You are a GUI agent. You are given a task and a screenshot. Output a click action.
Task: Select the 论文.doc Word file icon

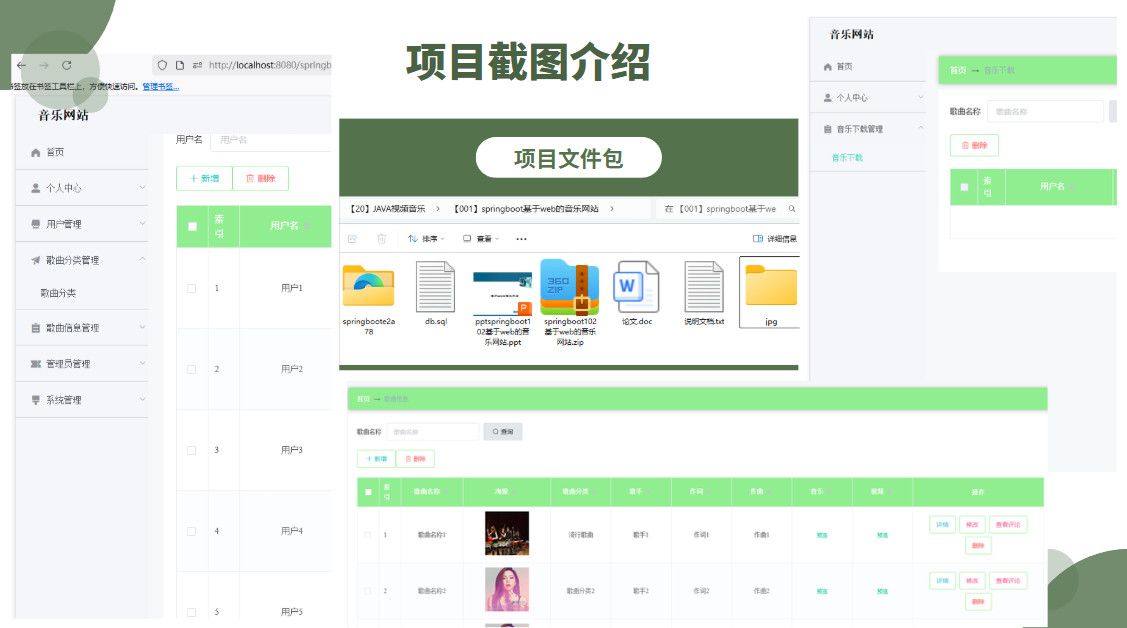pos(636,287)
